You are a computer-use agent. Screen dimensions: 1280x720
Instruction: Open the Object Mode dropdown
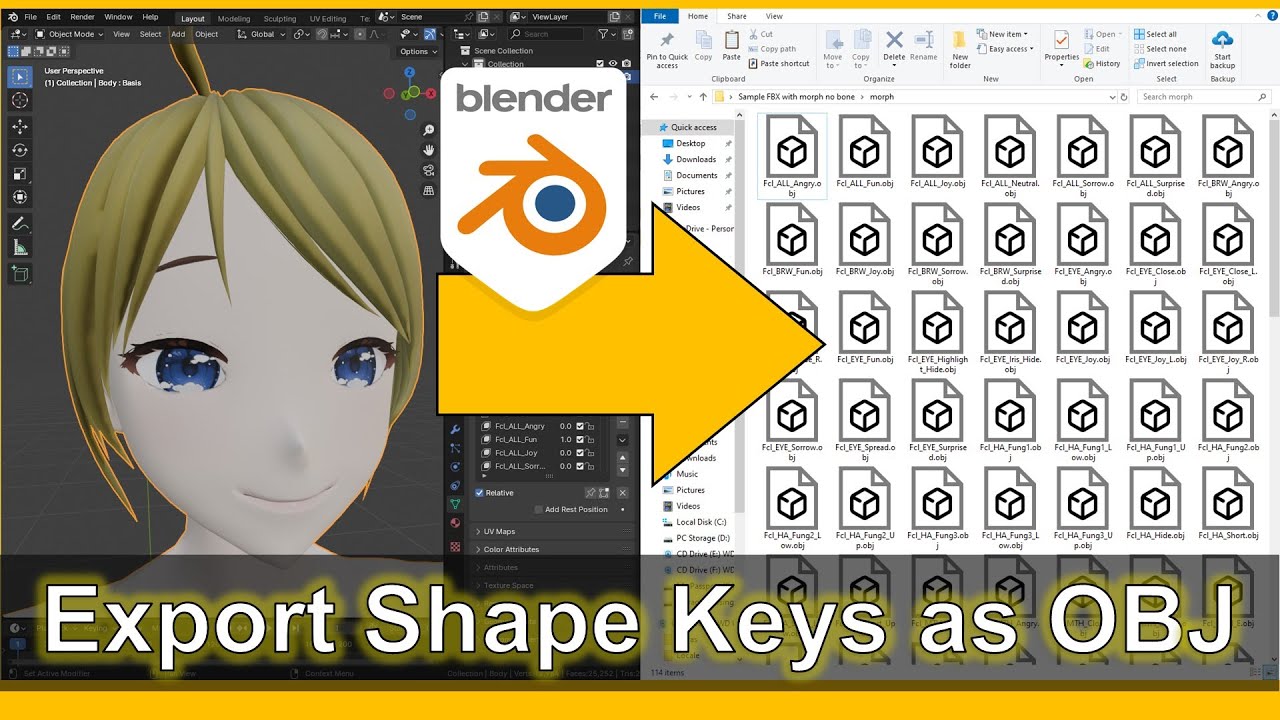click(69, 34)
